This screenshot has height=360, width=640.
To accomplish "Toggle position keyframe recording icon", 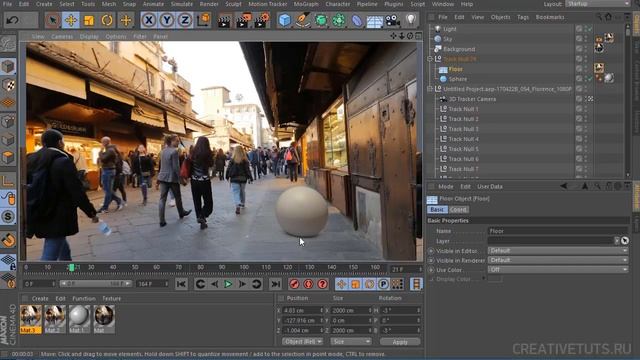I will tap(341, 284).
